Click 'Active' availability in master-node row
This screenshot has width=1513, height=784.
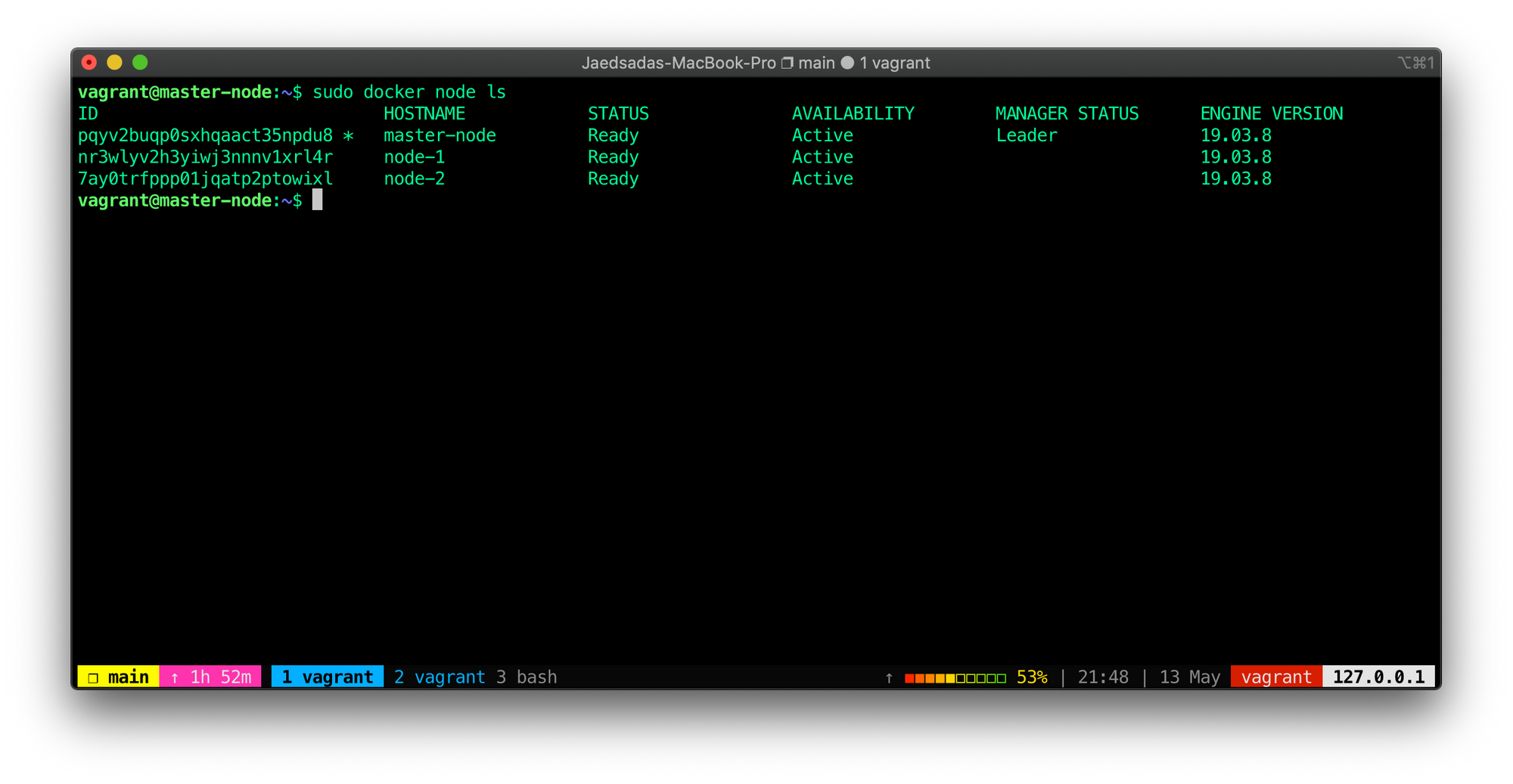coord(822,136)
